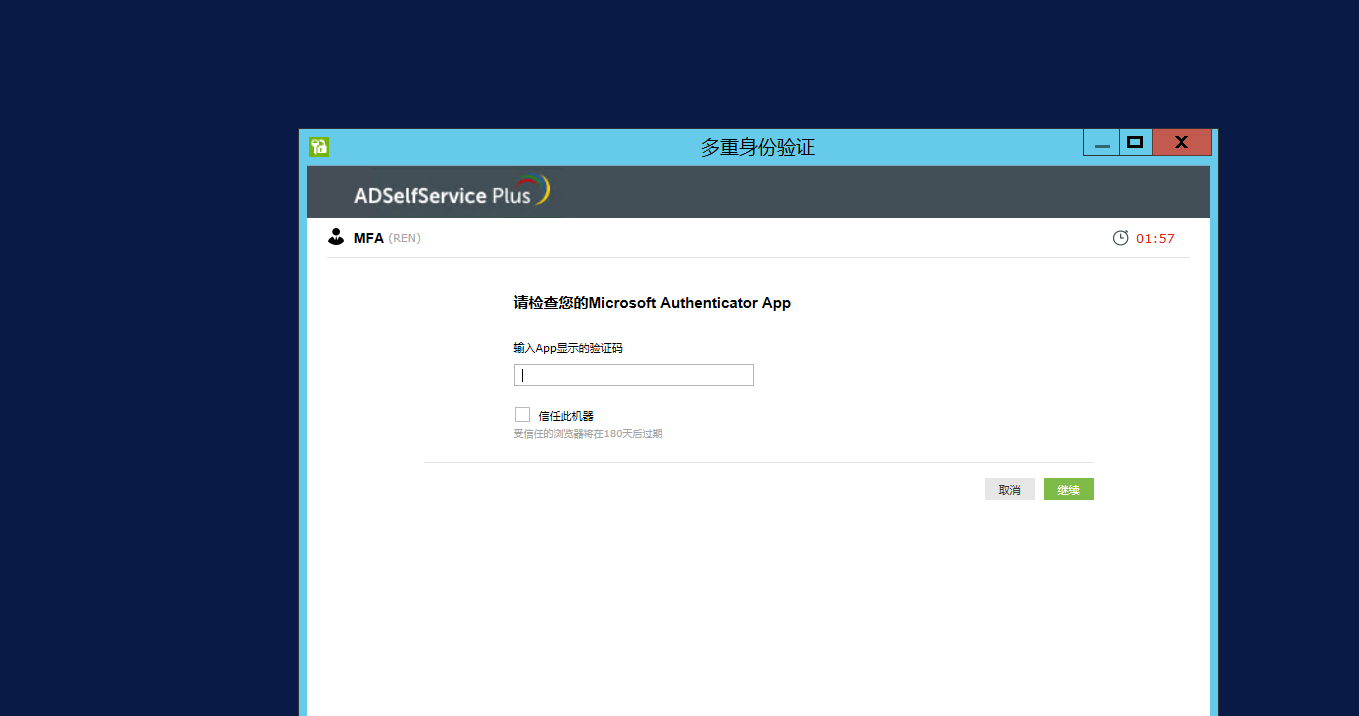The image size is (1359, 716).
Task: Close the 多重身份验证 window
Action: 1181,143
